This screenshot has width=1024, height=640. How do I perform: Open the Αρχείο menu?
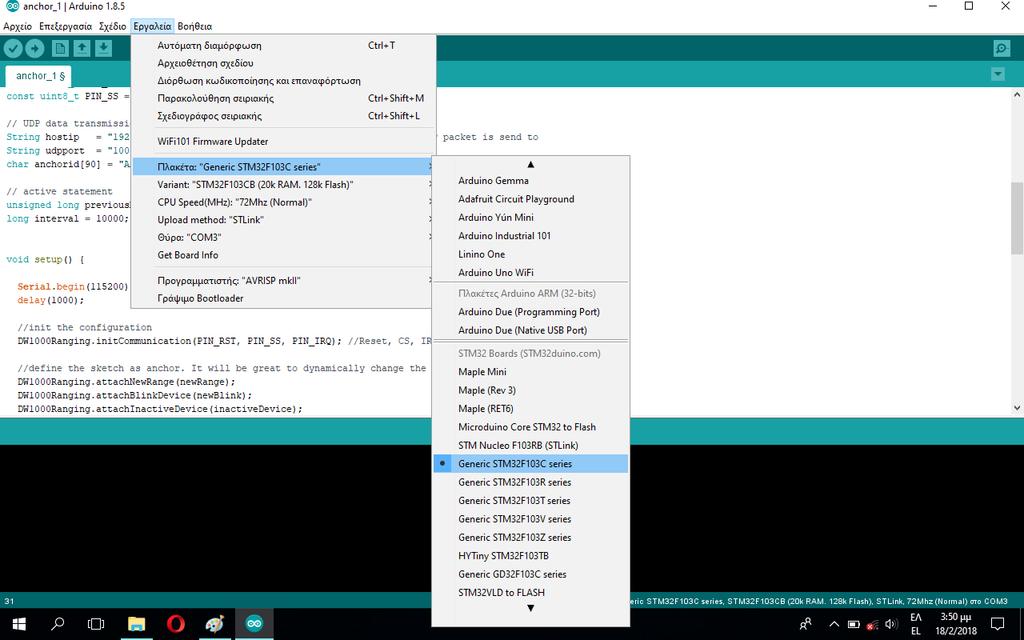tap(18, 26)
